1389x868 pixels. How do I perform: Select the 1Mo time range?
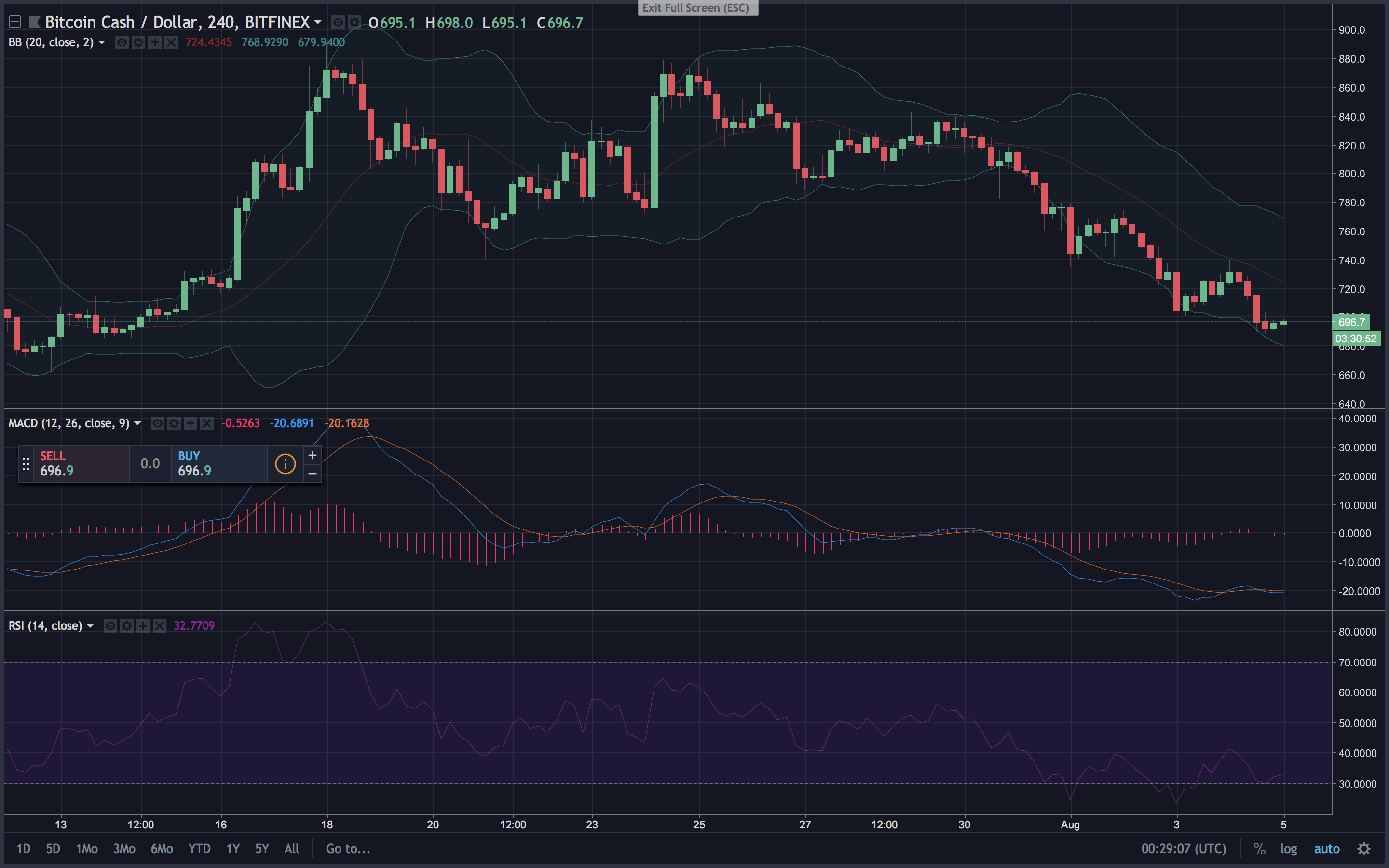pyautogui.click(x=87, y=849)
